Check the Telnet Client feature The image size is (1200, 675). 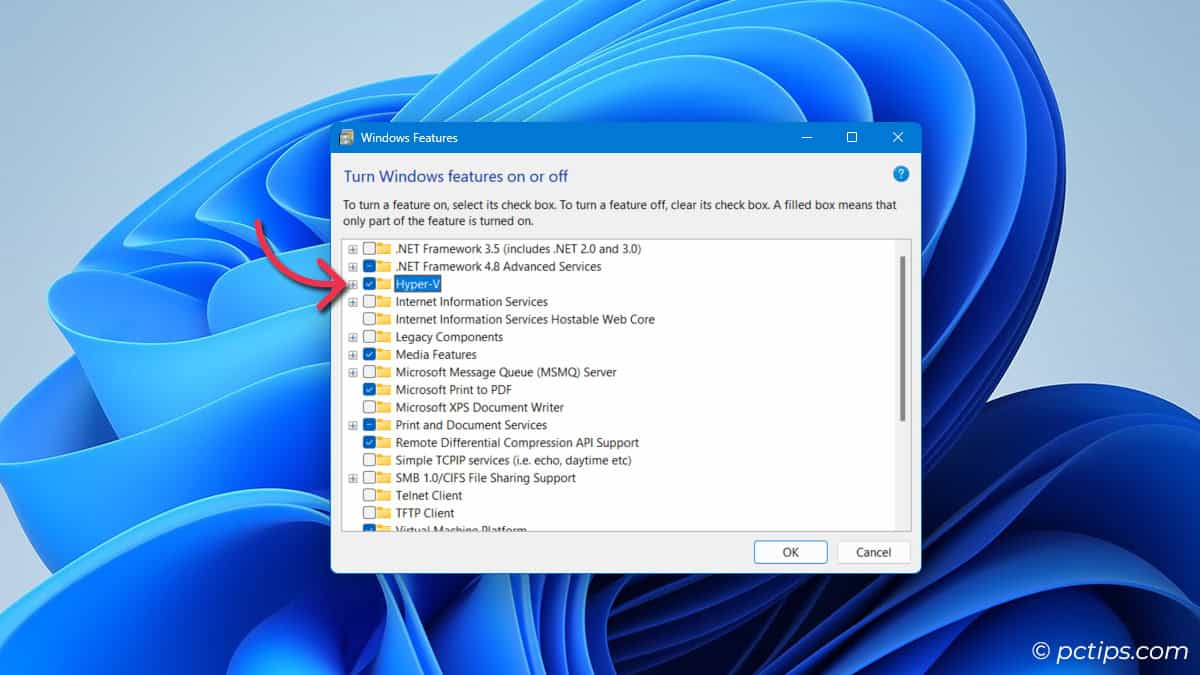pos(367,495)
